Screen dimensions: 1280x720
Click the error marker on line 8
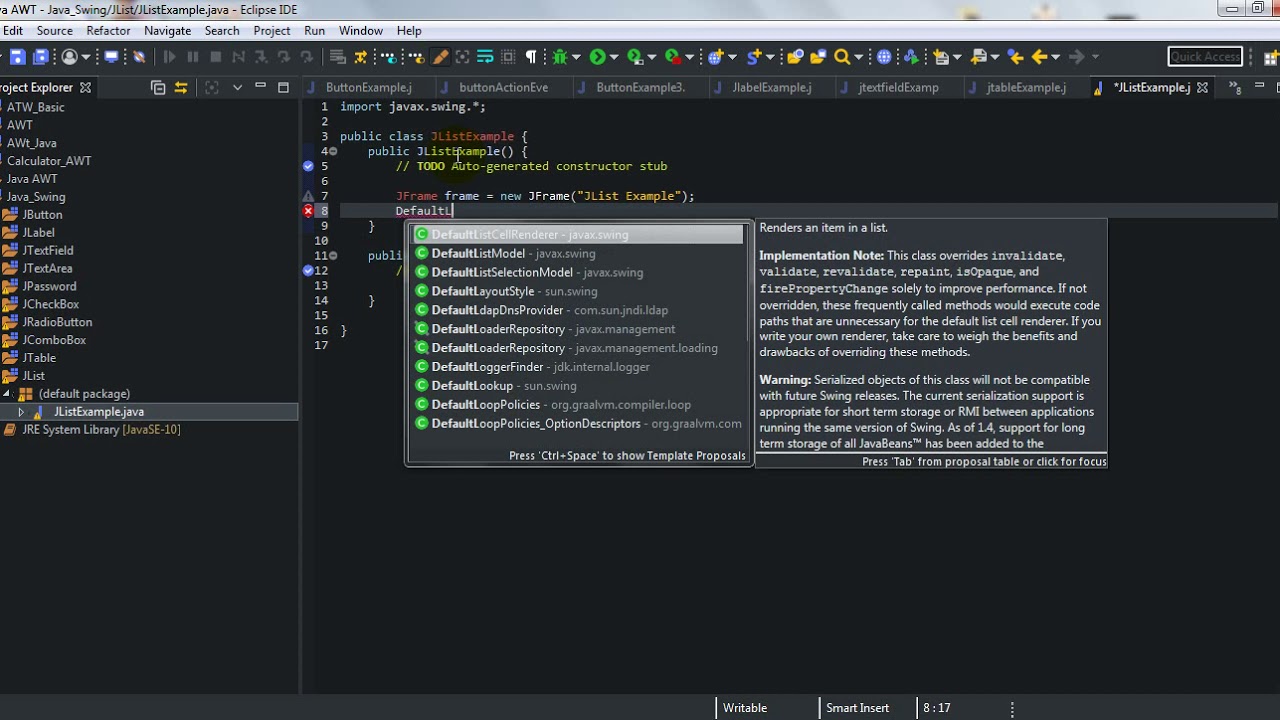pos(308,211)
